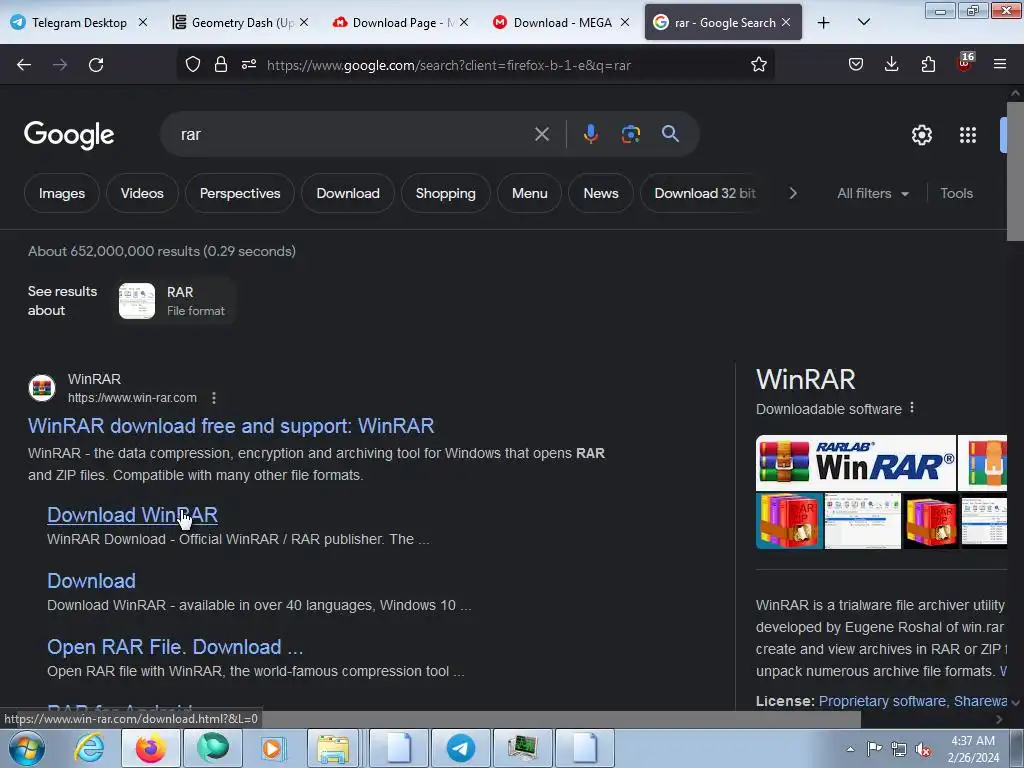Open the extensions puzzle icon
This screenshot has width=1024, height=768.
click(928, 64)
